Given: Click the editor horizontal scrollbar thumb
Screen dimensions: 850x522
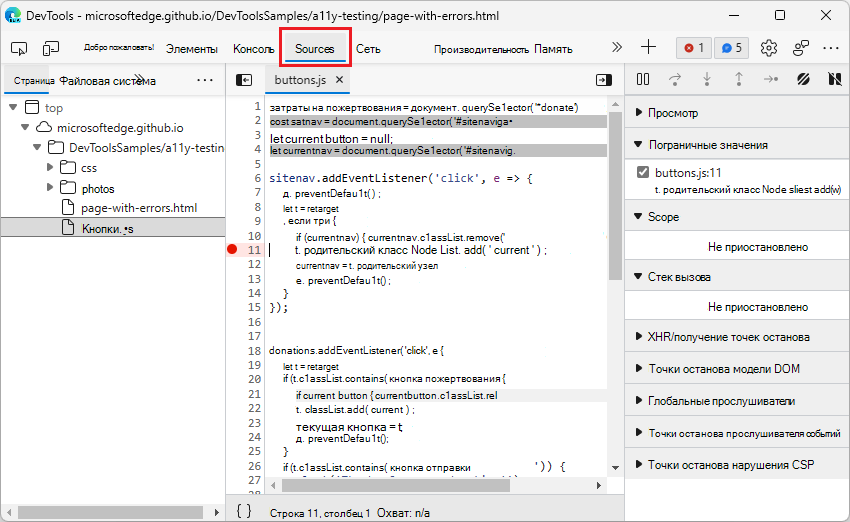Looking at the screenshot, I should pyautogui.click(x=396, y=485).
